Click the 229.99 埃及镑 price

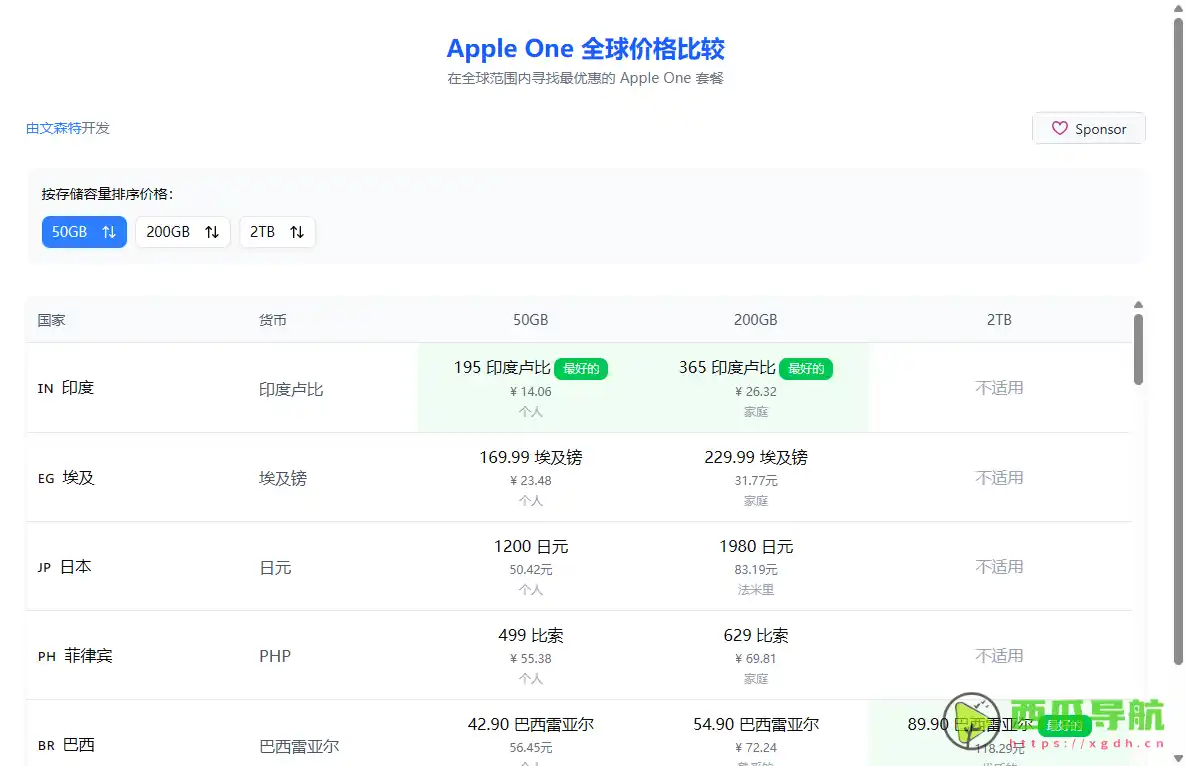tap(756, 457)
